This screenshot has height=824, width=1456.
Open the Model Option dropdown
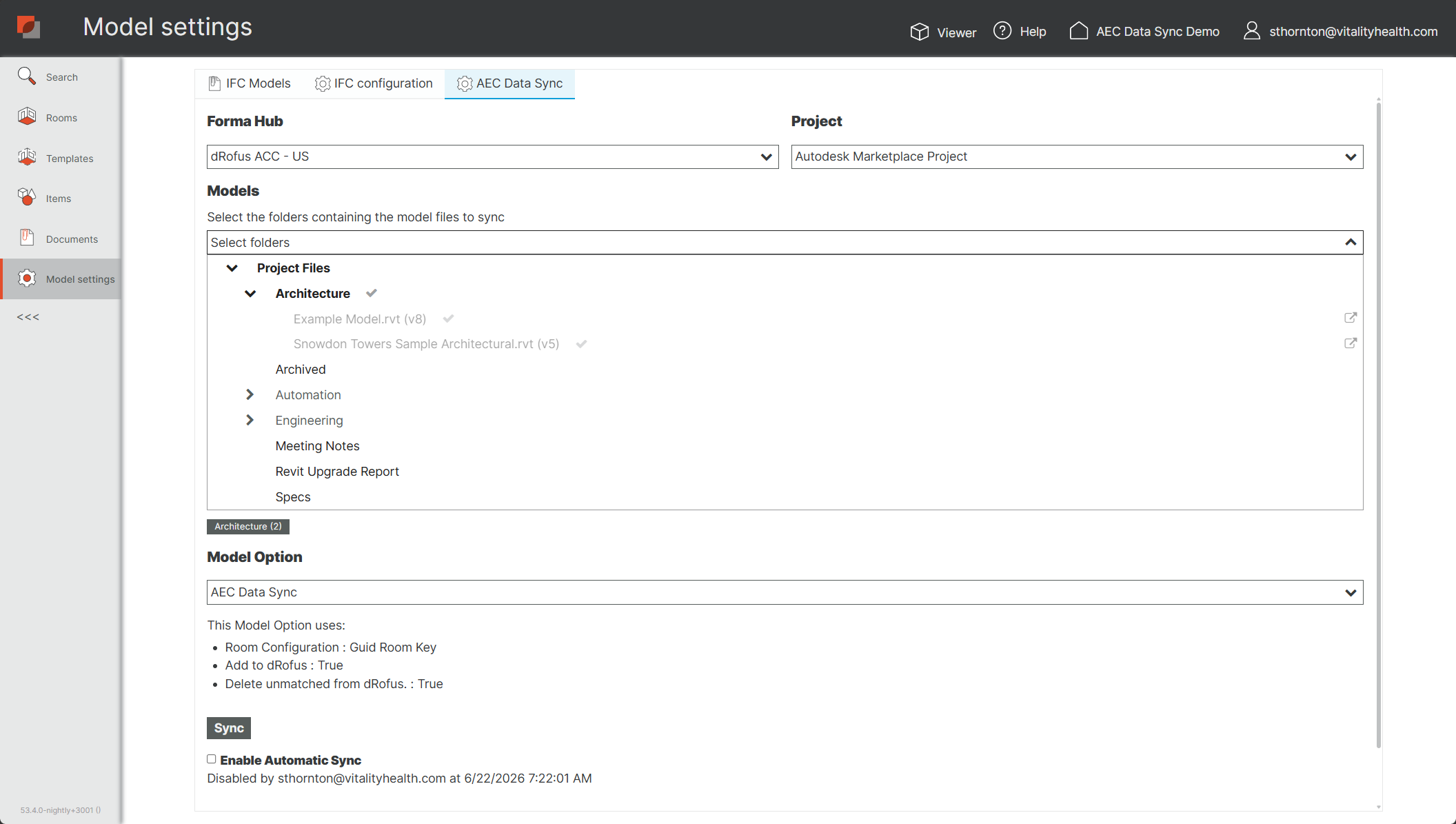[x=785, y=592]
